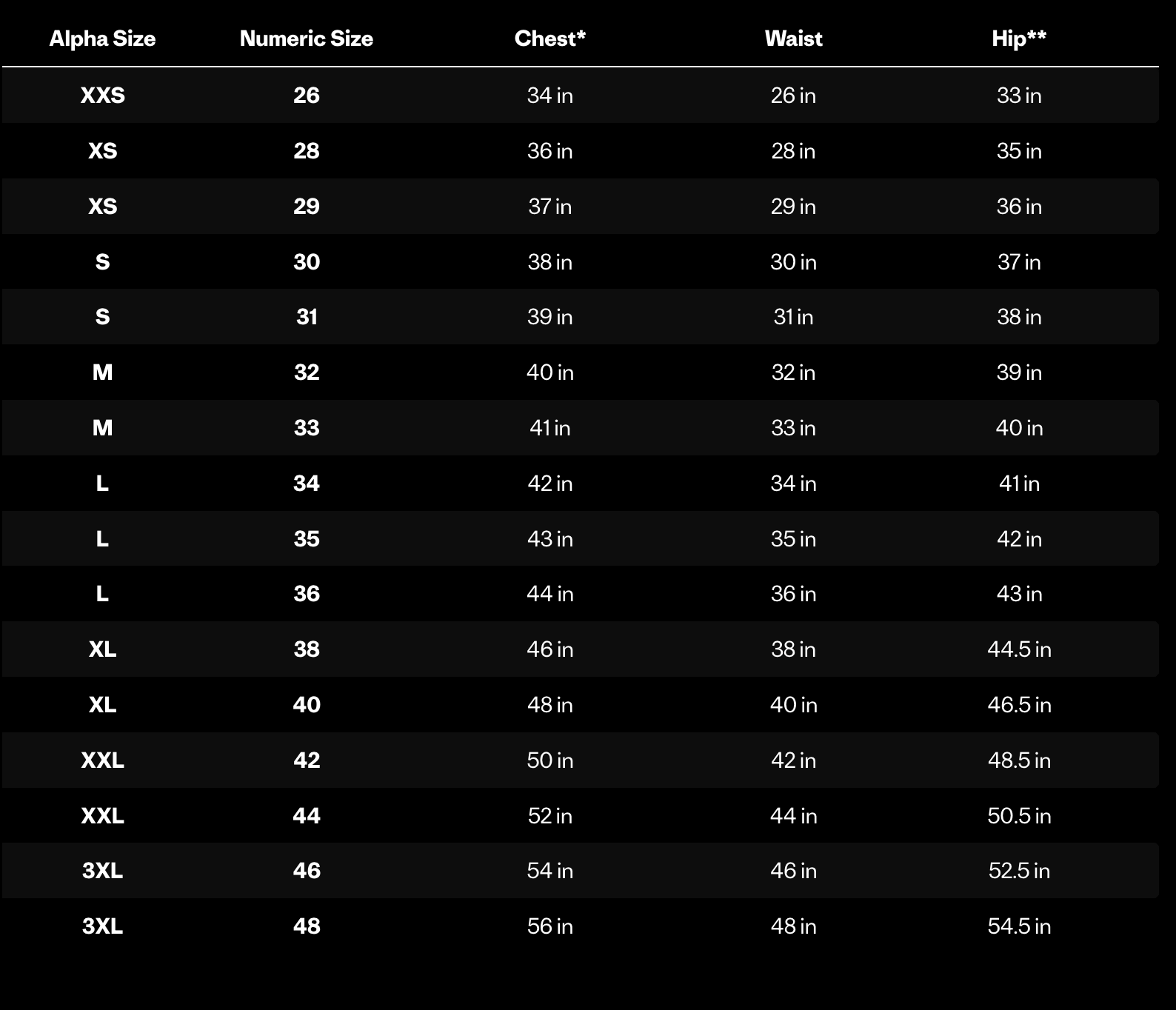Select the 31 in waist value
The height and width of the screenshot is (1010, 1176).
[793, 317]
